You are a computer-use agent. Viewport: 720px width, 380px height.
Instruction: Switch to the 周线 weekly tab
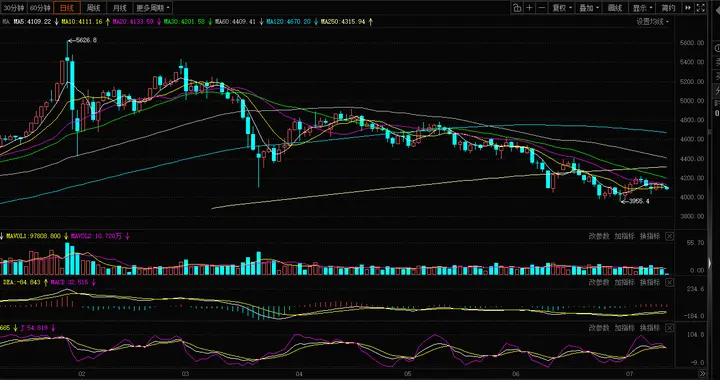coord(93,8)
